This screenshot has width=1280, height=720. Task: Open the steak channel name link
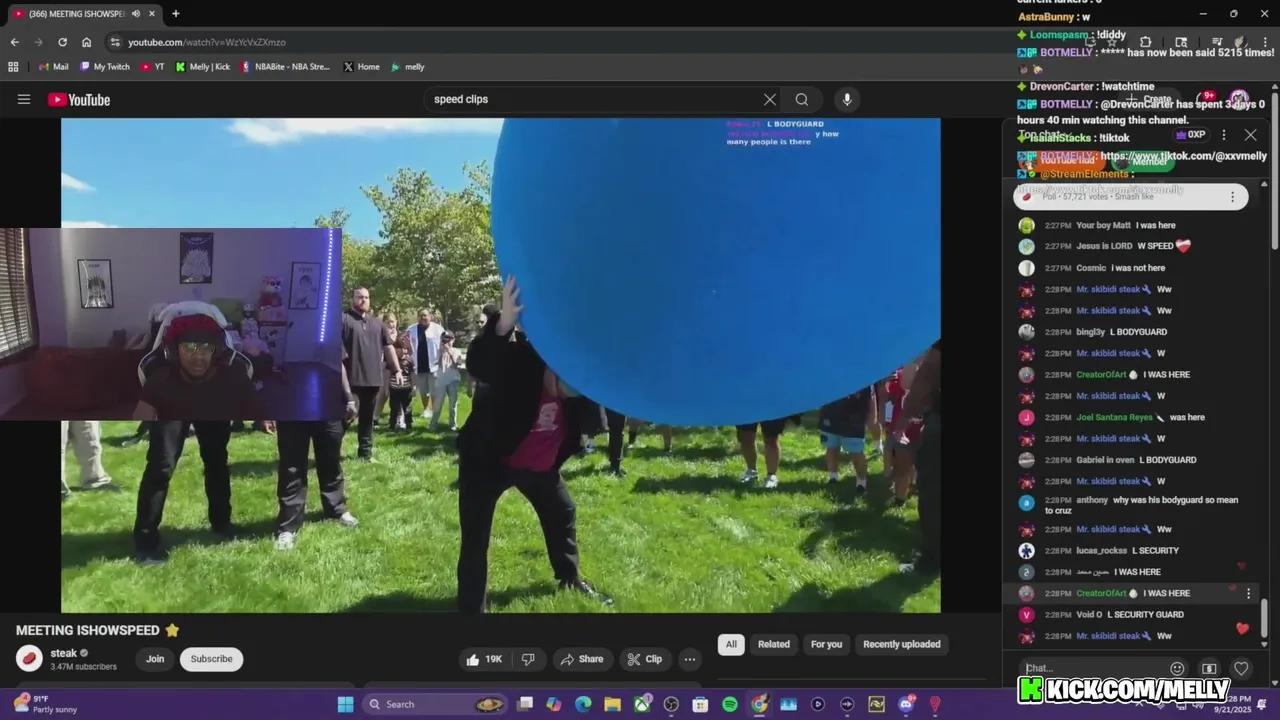(64, 653)
